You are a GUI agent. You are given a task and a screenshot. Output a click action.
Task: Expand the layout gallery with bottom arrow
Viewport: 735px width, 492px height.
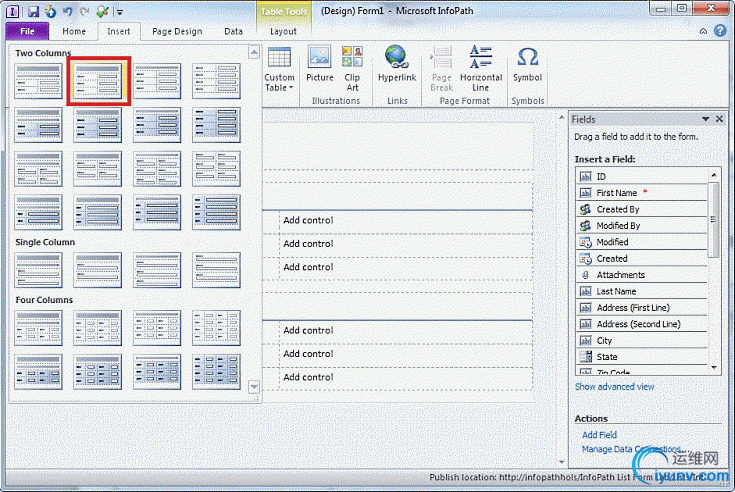254,386
